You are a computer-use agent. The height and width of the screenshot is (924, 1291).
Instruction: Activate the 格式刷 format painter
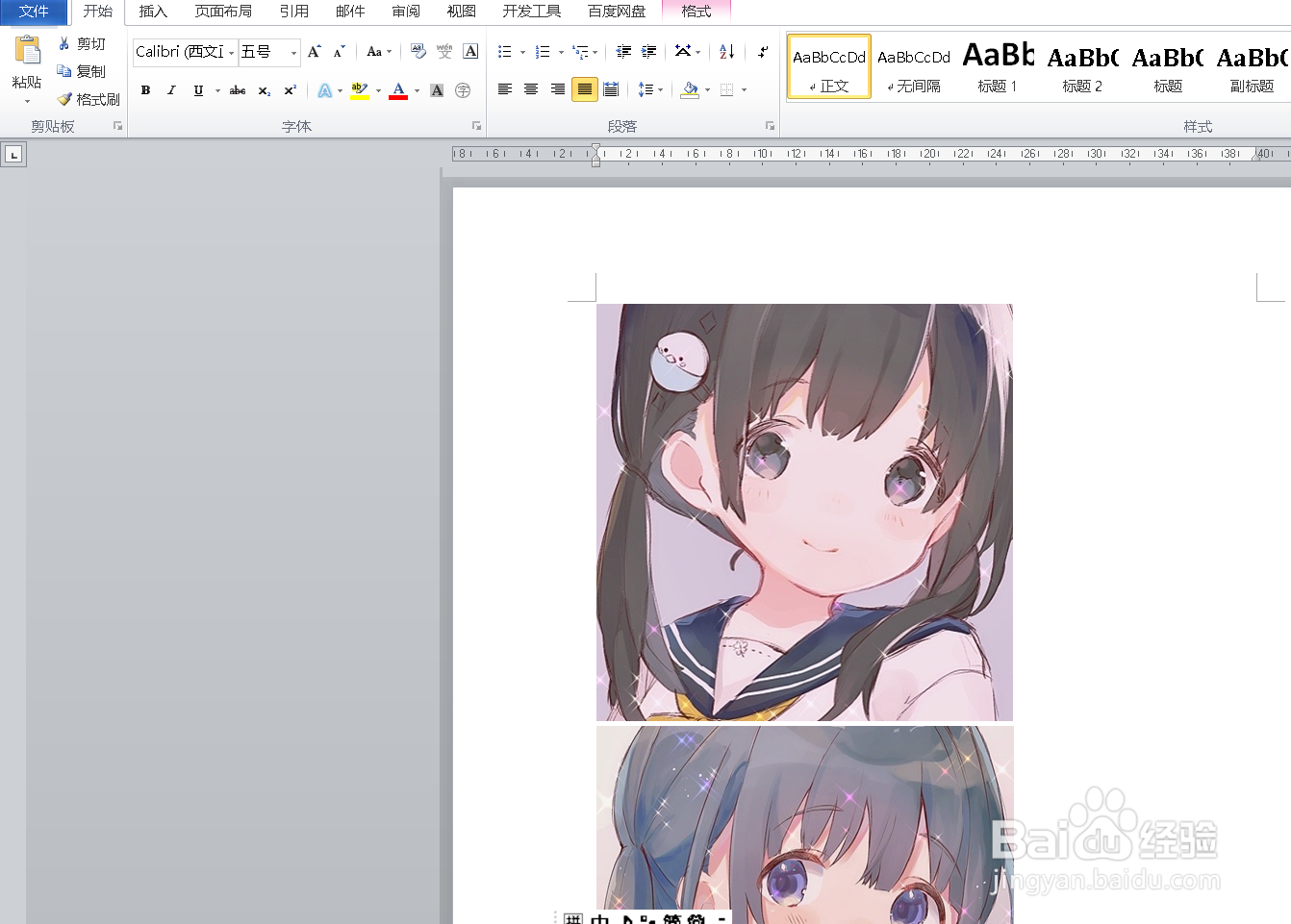(88, 99)
